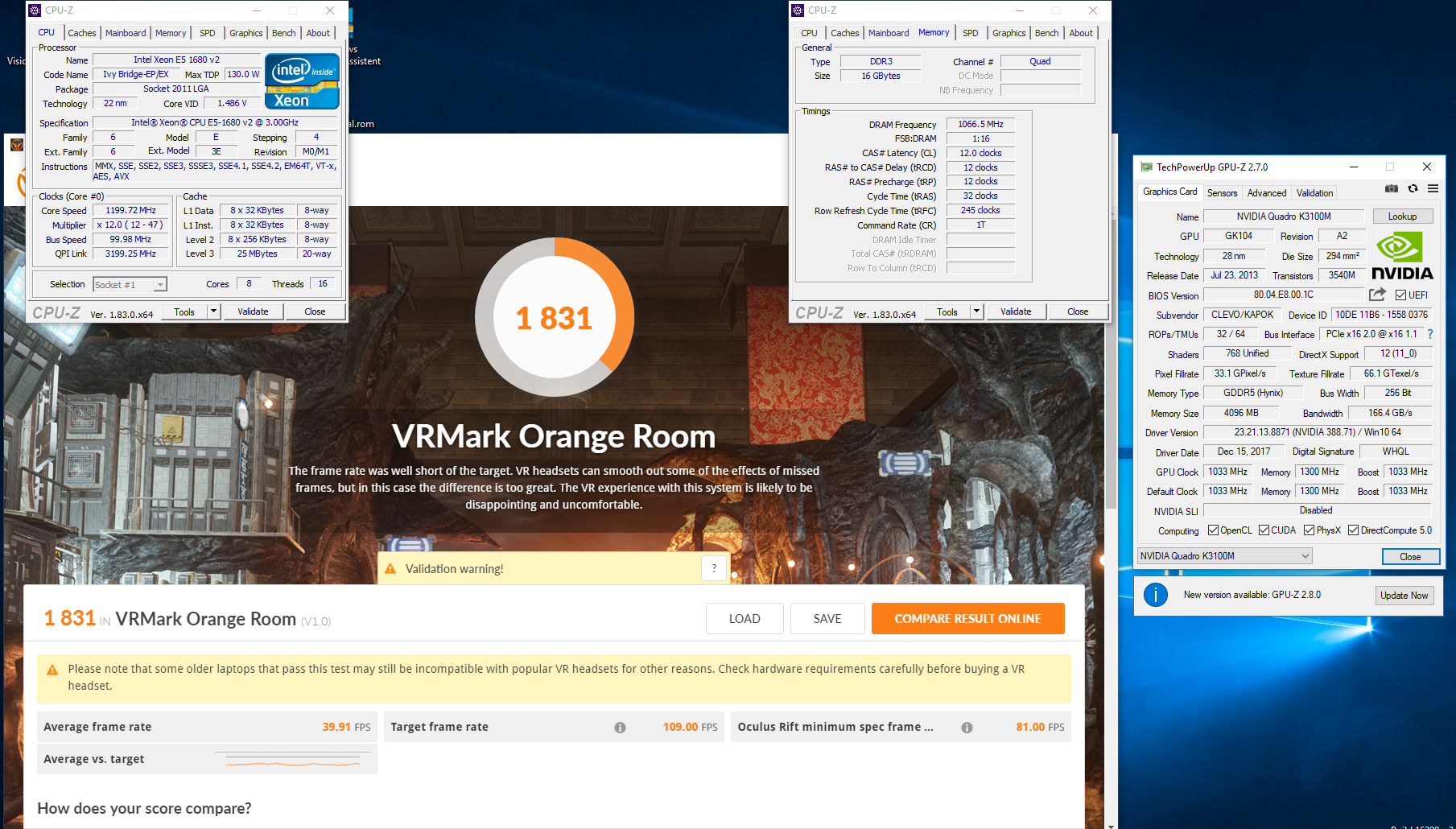
Task: Open SPD tab in right CPU-Z window
Action: pos(971,33)
